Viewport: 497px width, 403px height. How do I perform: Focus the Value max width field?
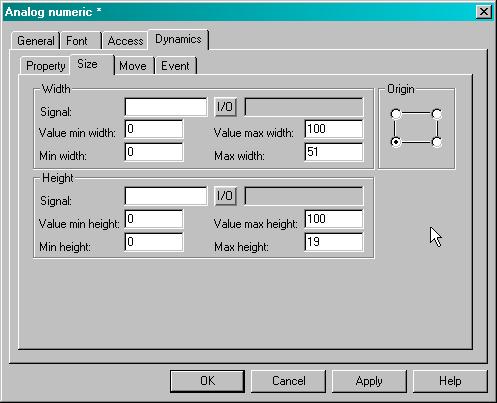tap(334, 129)
